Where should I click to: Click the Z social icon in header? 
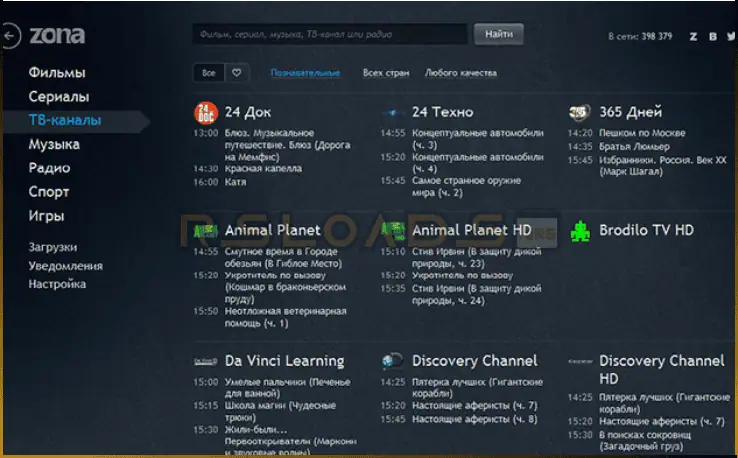pos(693,36)
